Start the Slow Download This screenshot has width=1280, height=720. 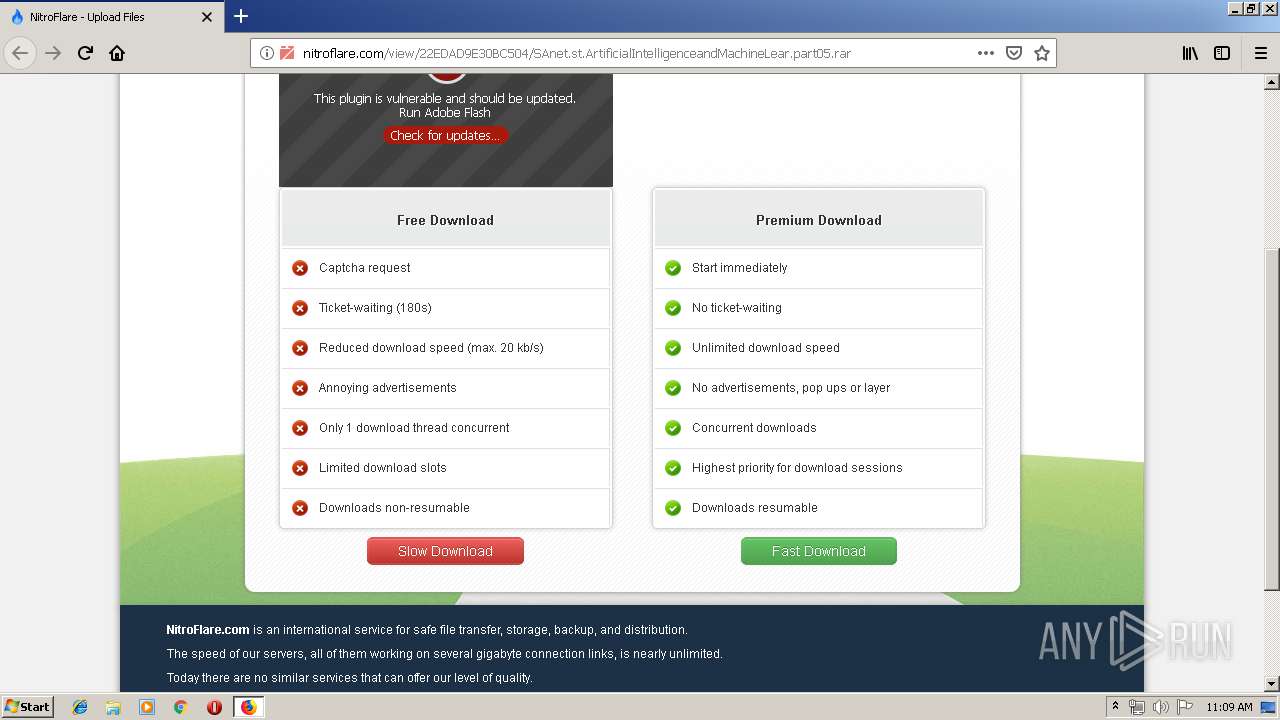coord(445,551)
